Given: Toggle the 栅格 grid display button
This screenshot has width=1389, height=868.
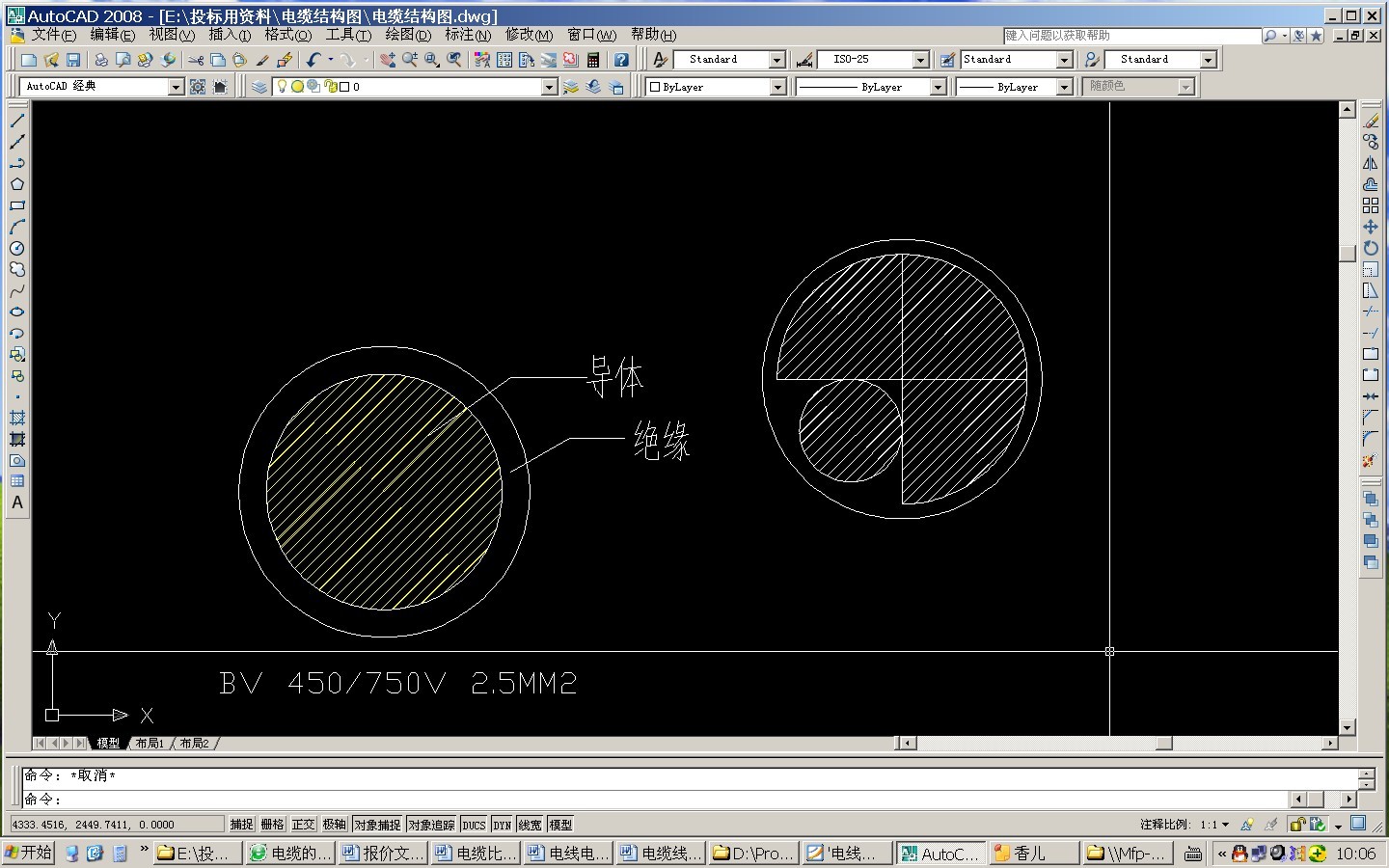Looking at the screenshot, I should click(273, 825).
